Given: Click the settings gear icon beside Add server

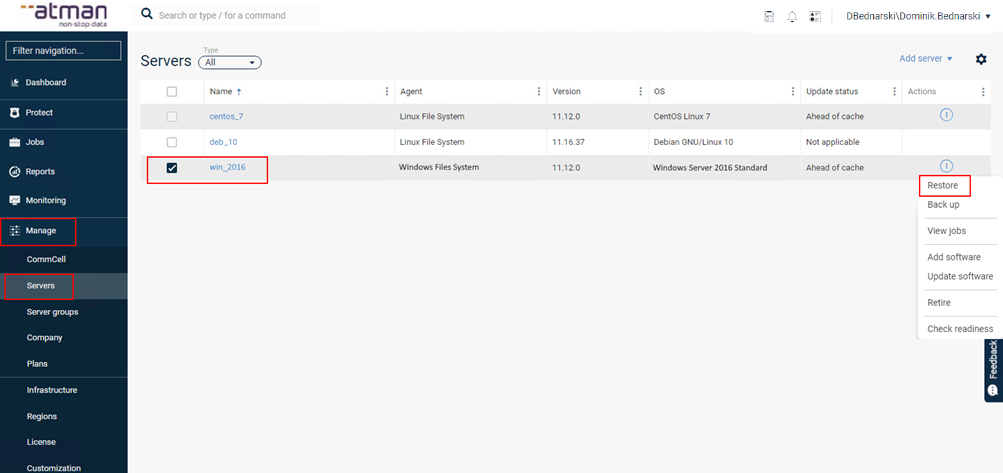Looking at the screenshot, I should tap(981, 59).
